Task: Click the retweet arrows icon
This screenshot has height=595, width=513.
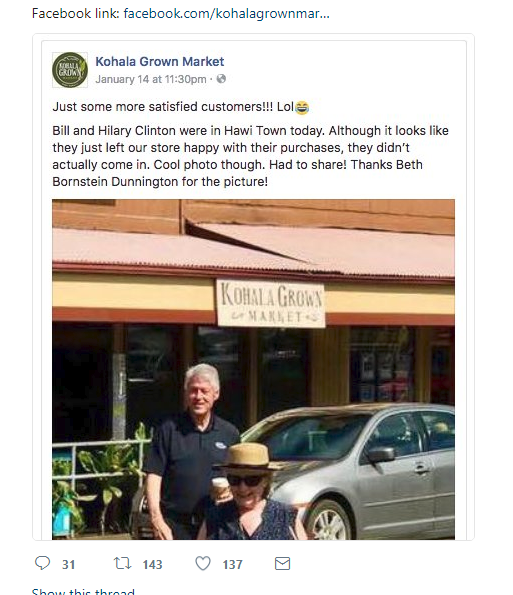Action: point(123,563)
